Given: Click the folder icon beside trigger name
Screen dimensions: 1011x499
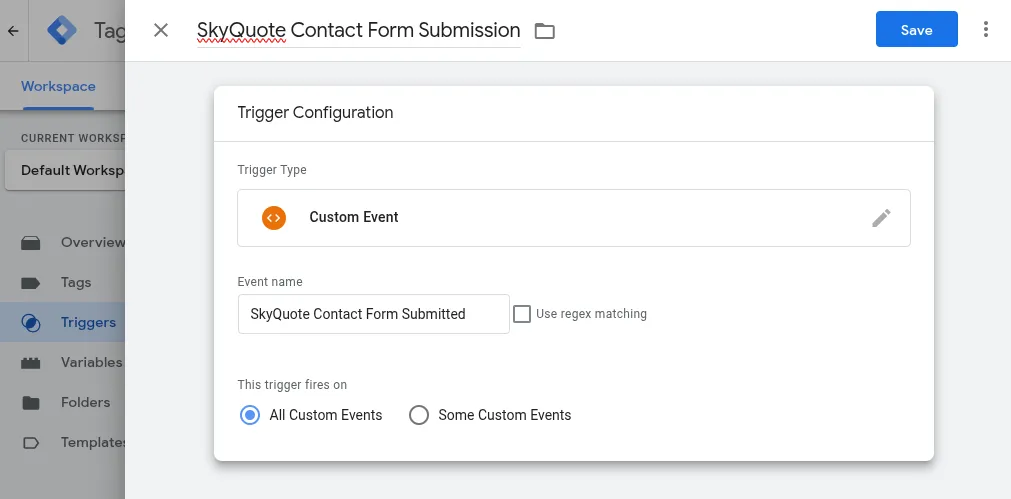Looking at the screenshot, I should click(x=545, y=30).
